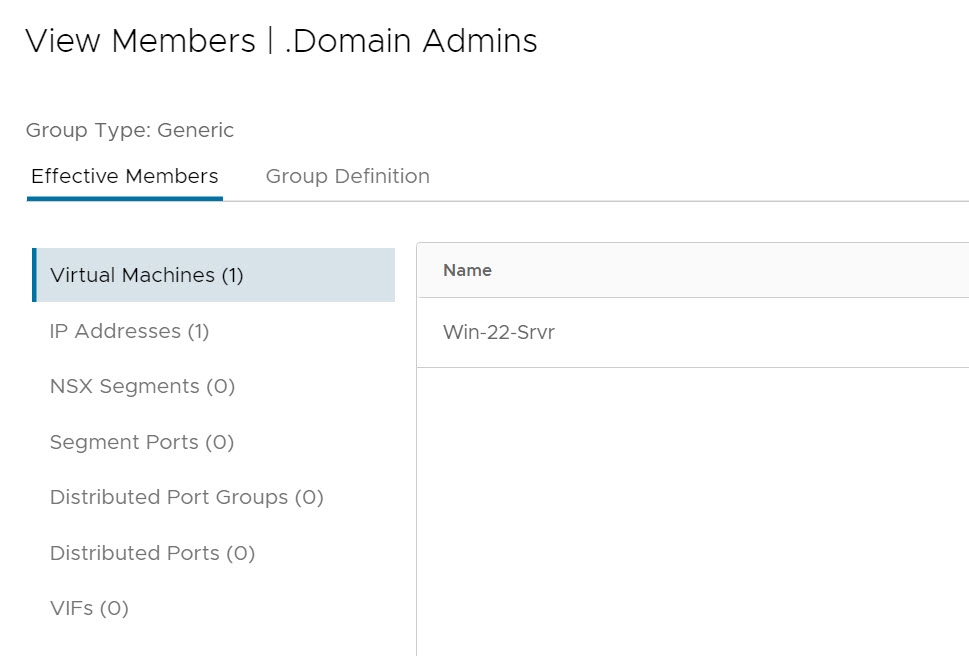This screenshot has height=656, width=969.
Task: Show IP Addresses (1) members
Action: coord(129,331)
